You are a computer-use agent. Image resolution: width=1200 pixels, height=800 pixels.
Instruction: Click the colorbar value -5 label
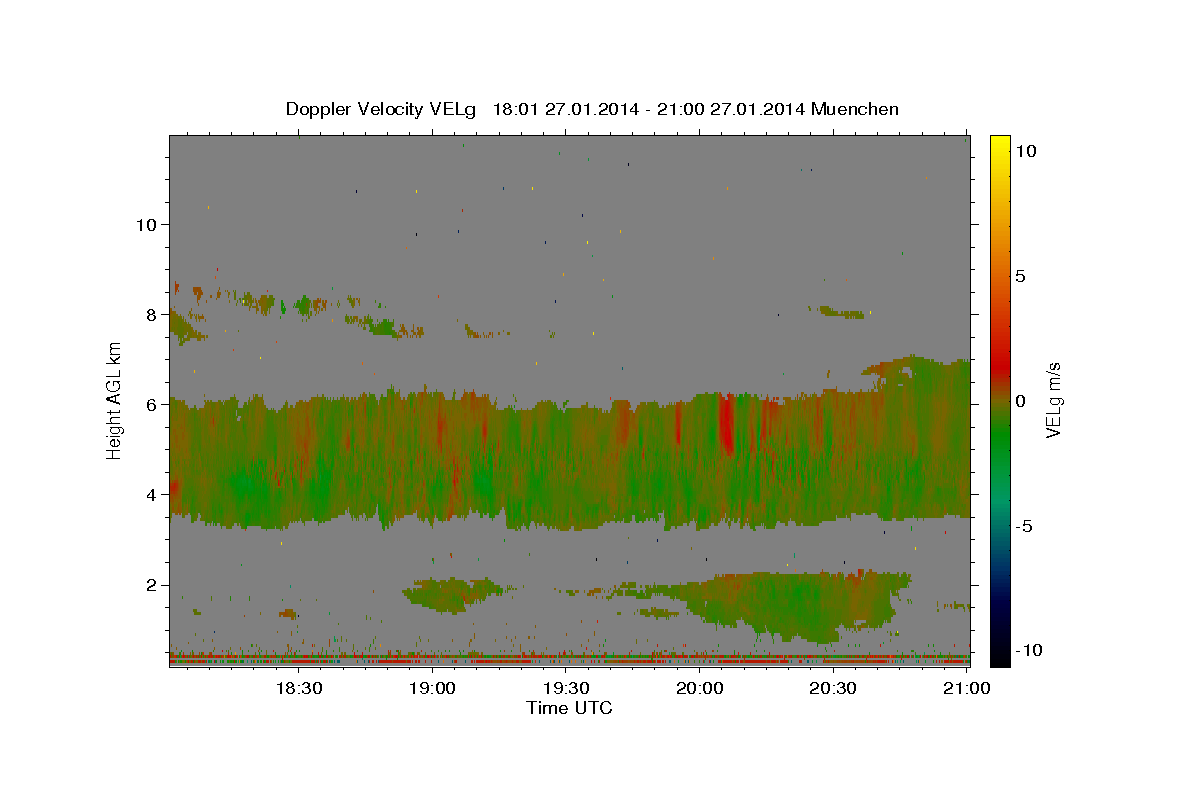(x=1026, y=526)
